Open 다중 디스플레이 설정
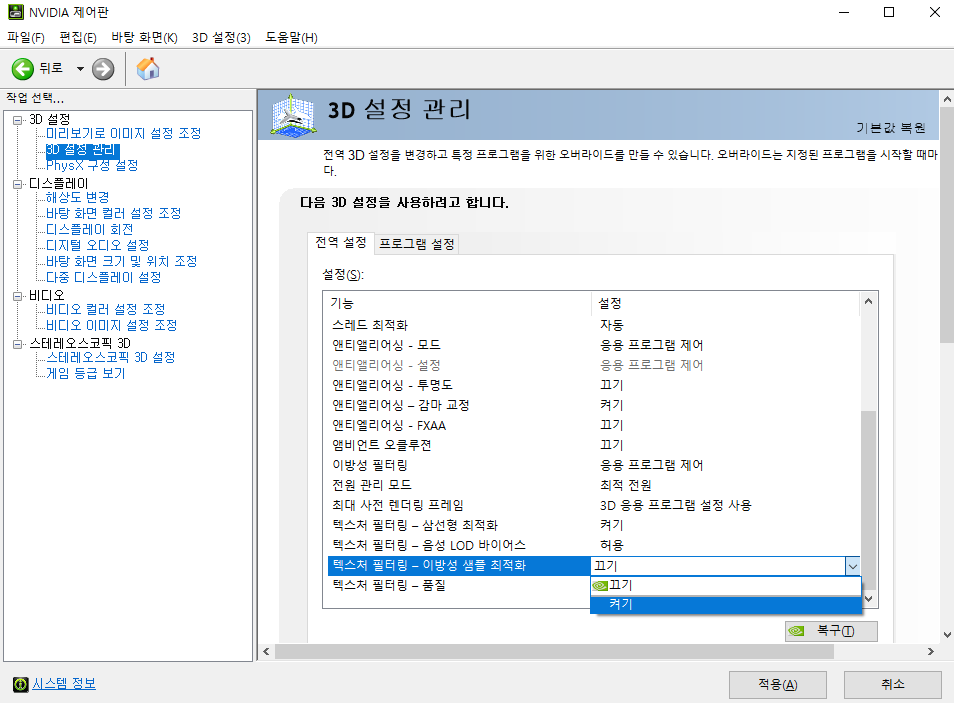This screenshot has width=954, height=703. tap(103, 278)
